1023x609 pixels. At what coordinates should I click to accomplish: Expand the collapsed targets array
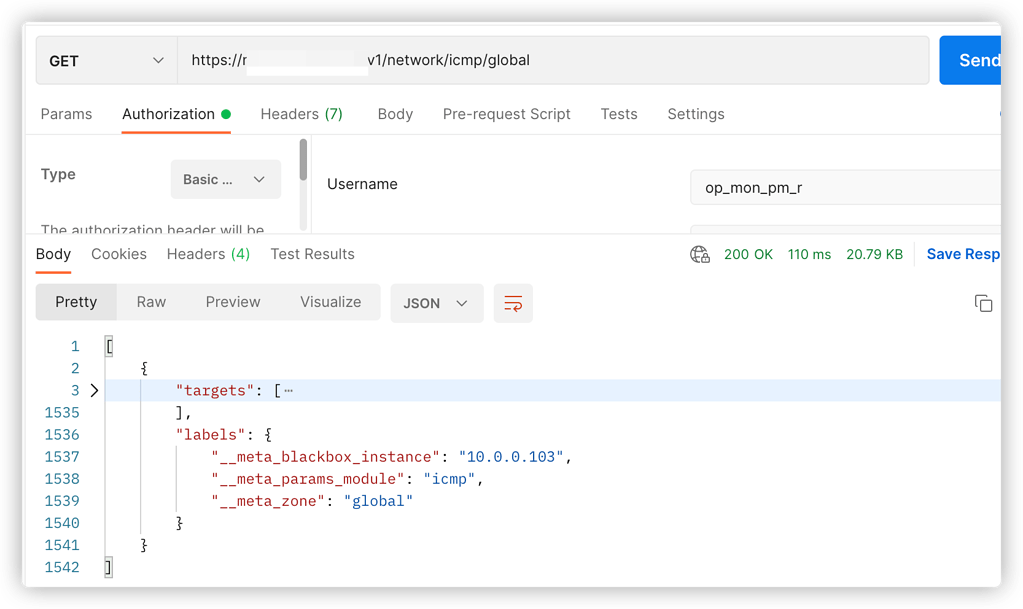(94, 390)
